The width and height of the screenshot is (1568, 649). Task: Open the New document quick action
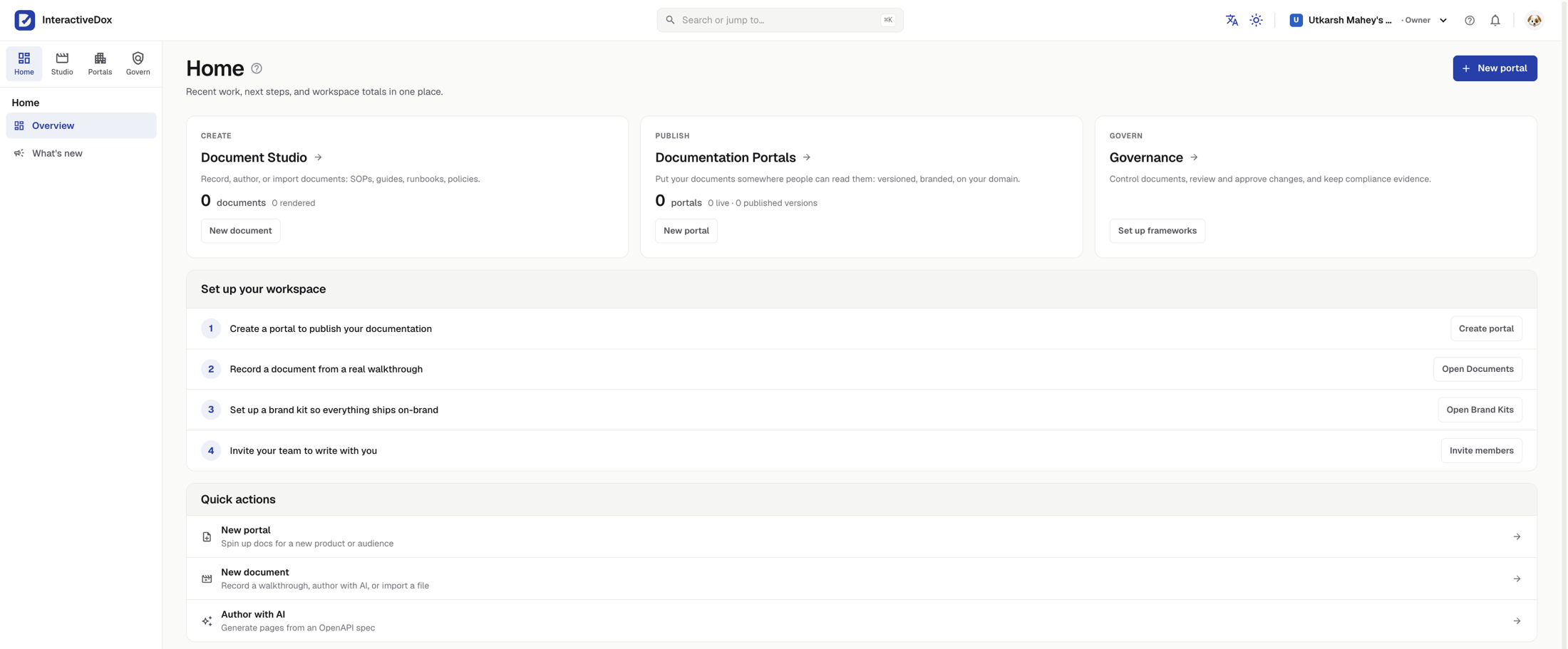[861, 578]
